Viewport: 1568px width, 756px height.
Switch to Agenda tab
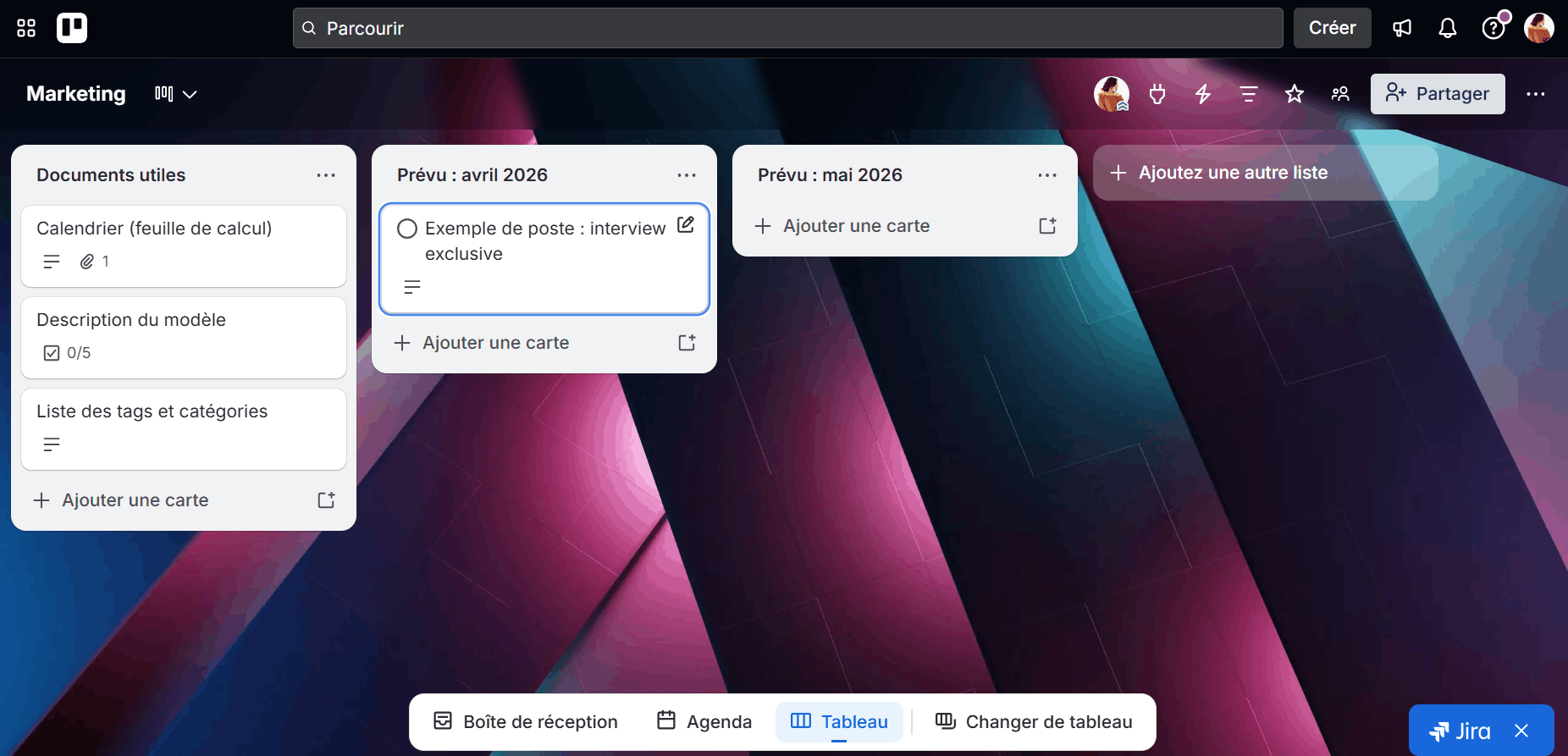click(x=704, y=722)
